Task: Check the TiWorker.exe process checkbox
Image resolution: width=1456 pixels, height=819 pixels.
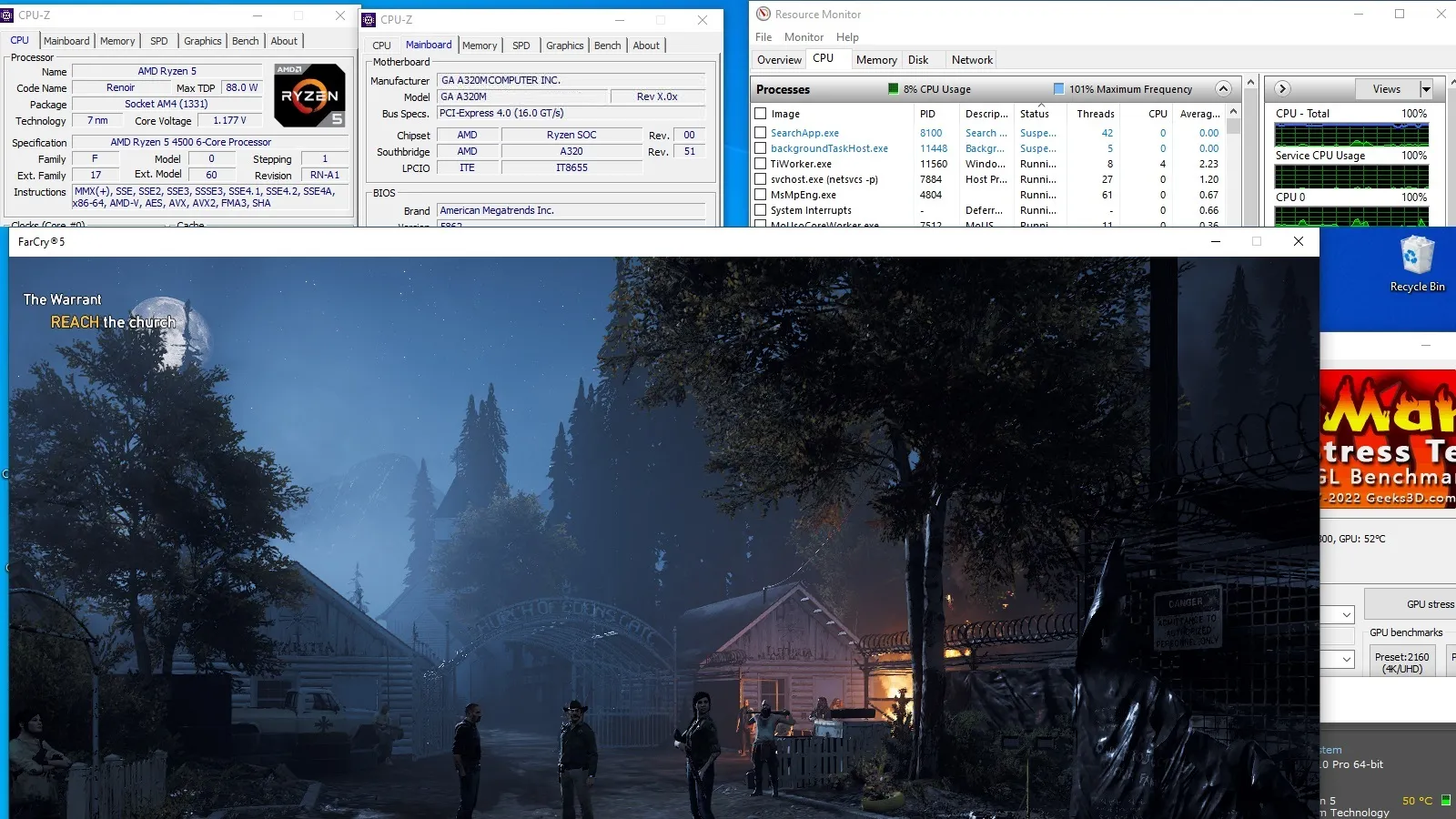Action: coord(761,164)
